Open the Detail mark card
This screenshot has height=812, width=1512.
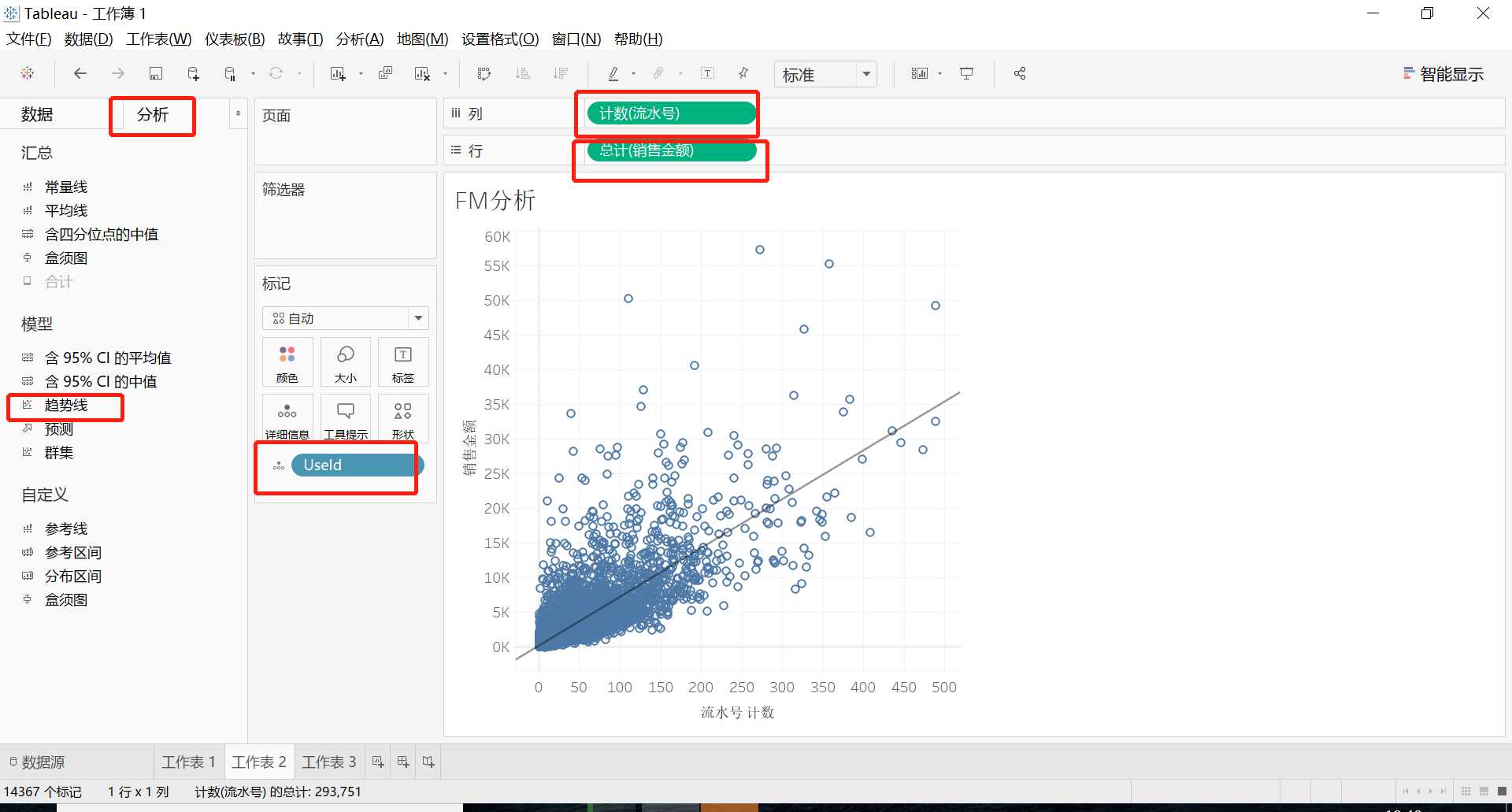pos(287,418)
